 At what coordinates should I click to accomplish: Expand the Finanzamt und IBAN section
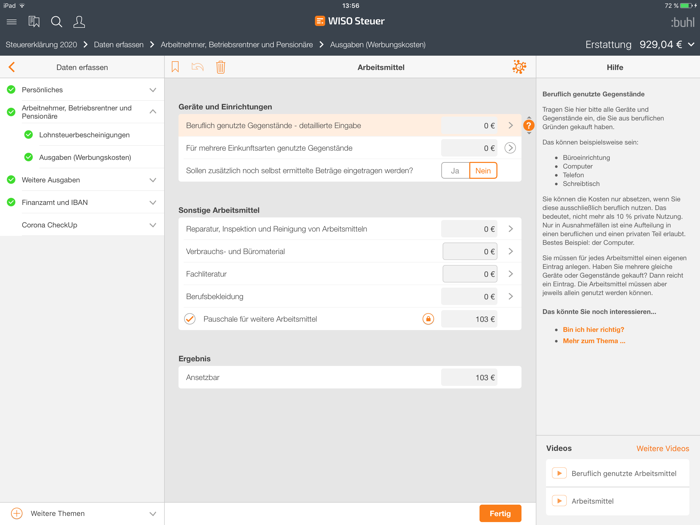[153, 202]
